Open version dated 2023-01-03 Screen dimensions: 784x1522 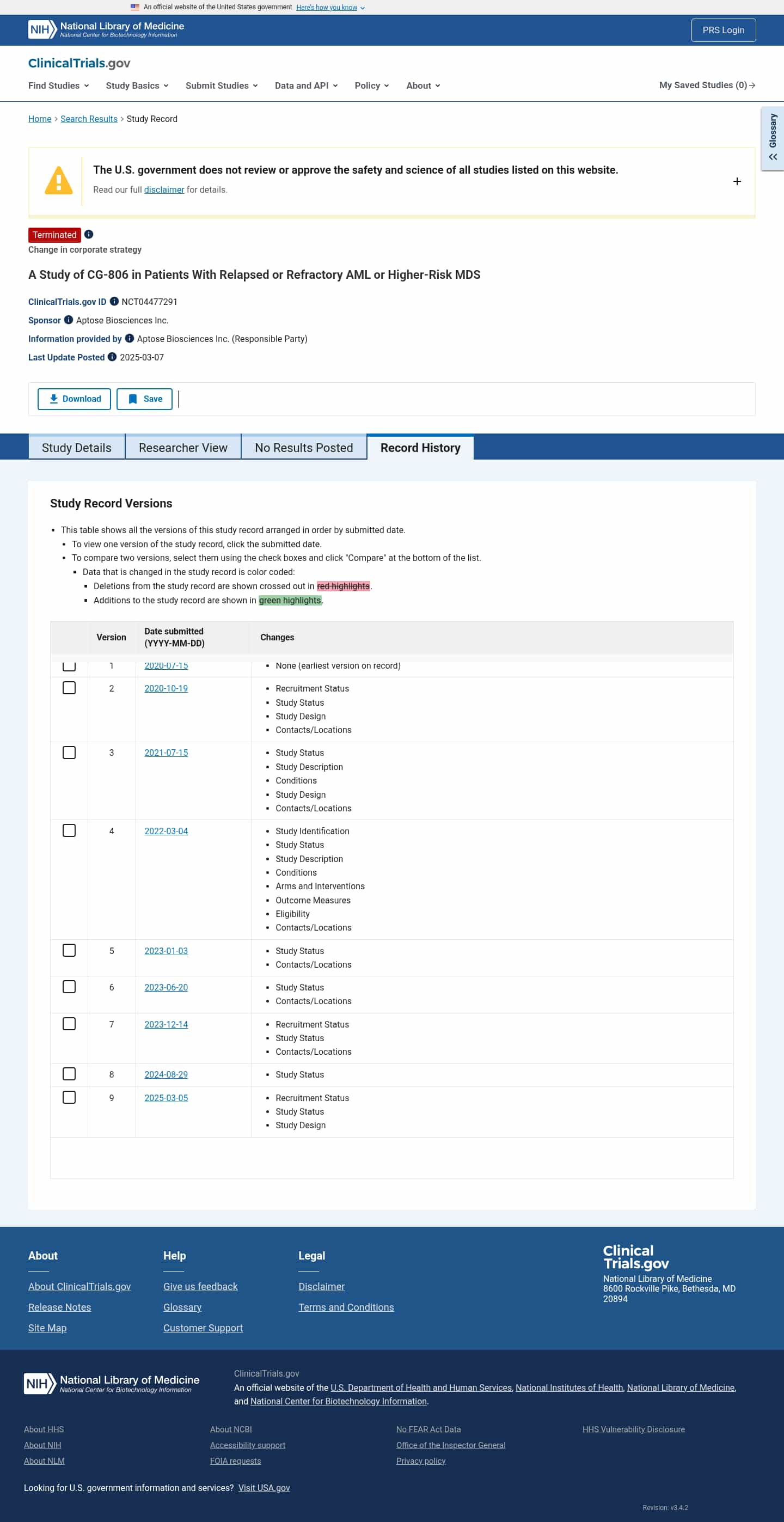166,951
